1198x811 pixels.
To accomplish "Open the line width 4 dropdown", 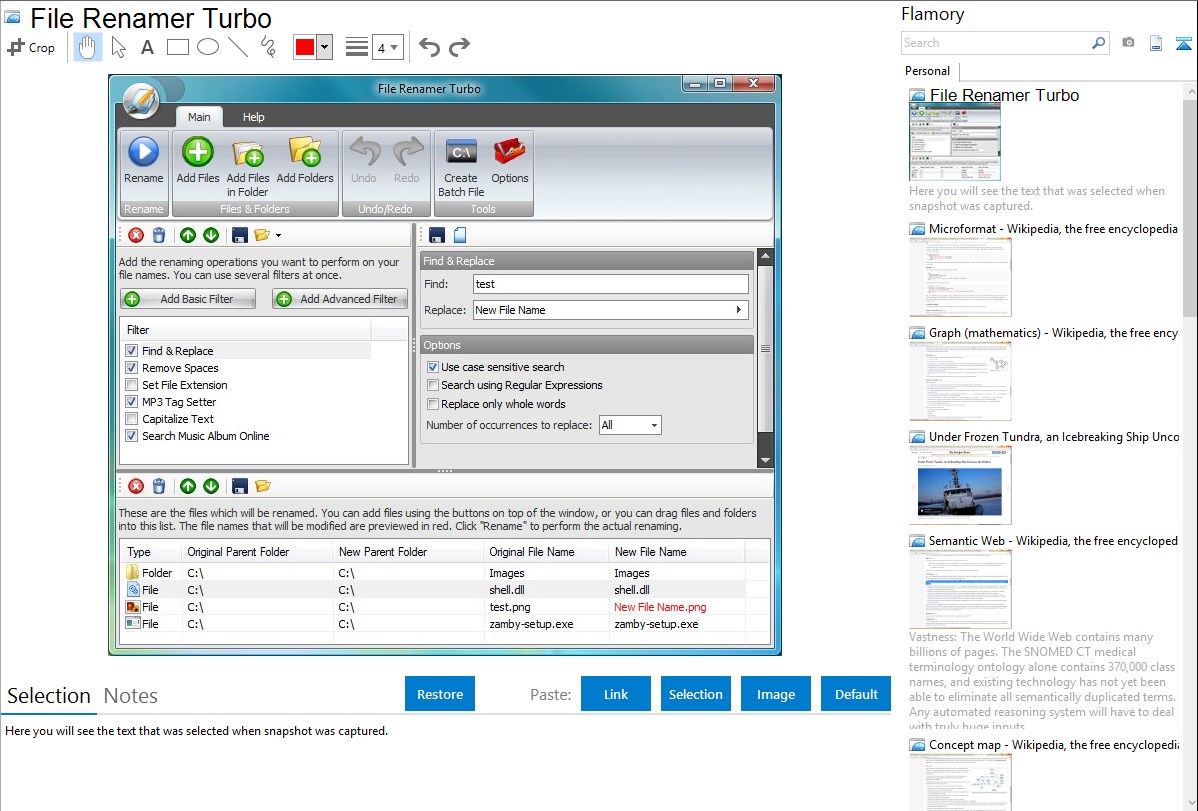I will pyautogui.click(x=388, y=48).
